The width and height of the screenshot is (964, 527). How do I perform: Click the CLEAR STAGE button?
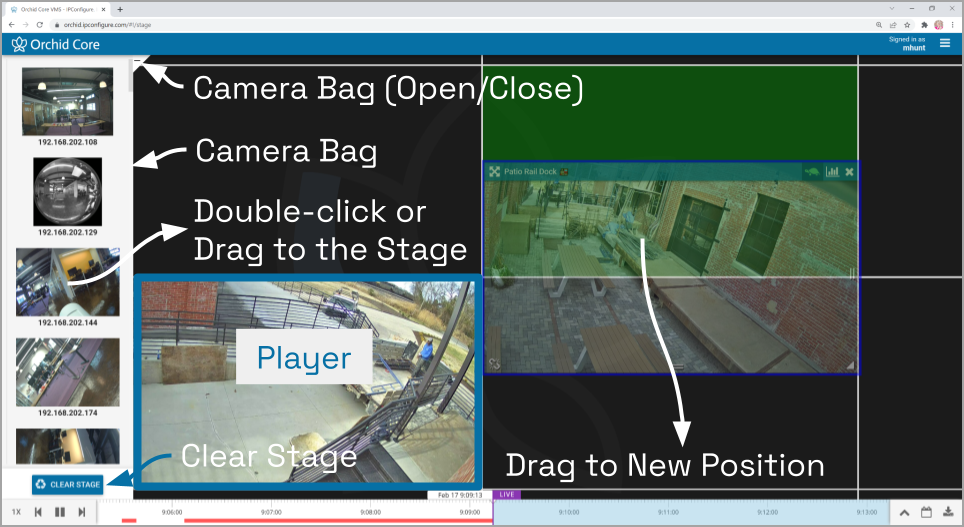click(68, 484)
